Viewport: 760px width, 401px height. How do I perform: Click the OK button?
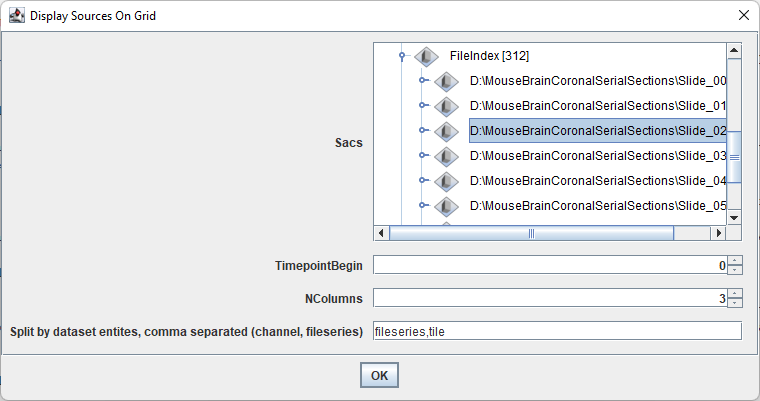coord(380,375)
